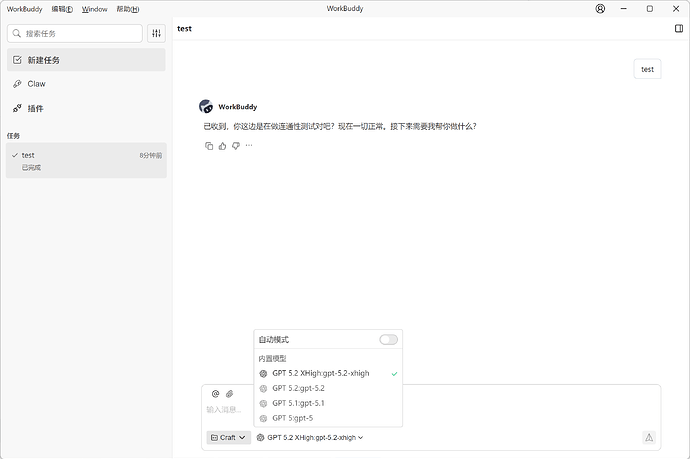Select GPT 5:gpt-5 model
This screenshot has height=459, width=690.
coord(328,418)
